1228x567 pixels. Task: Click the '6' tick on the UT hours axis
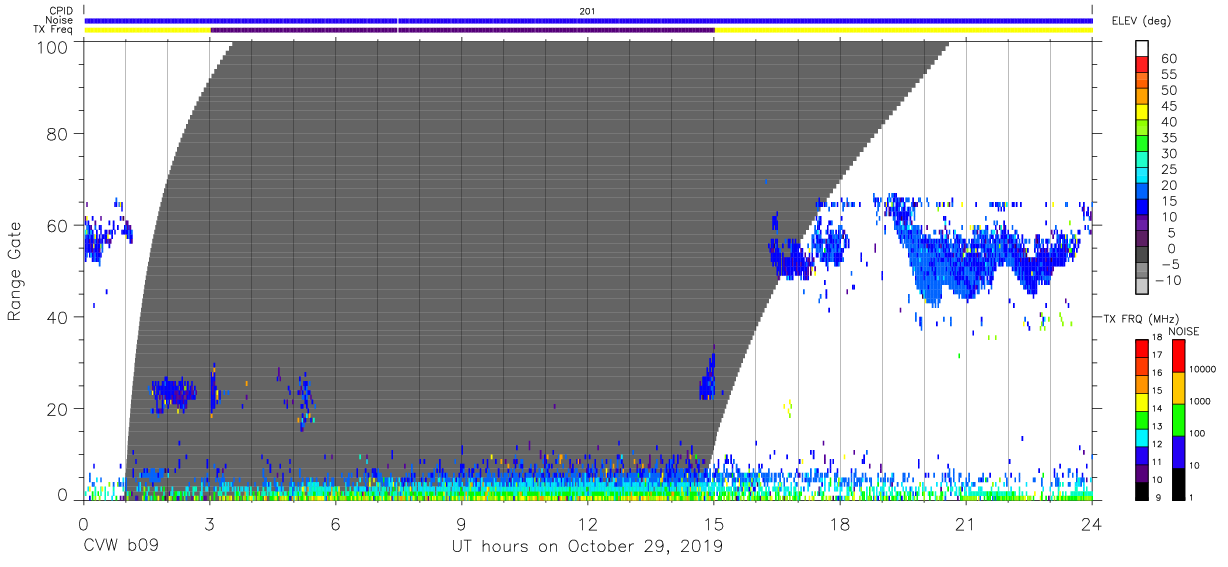pos(335,522)
